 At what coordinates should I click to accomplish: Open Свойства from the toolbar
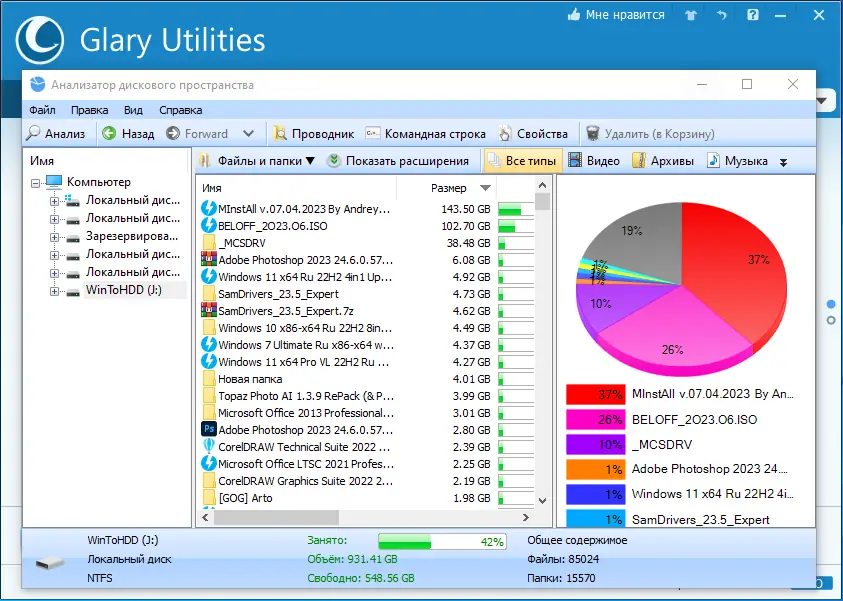click(533, 133)
